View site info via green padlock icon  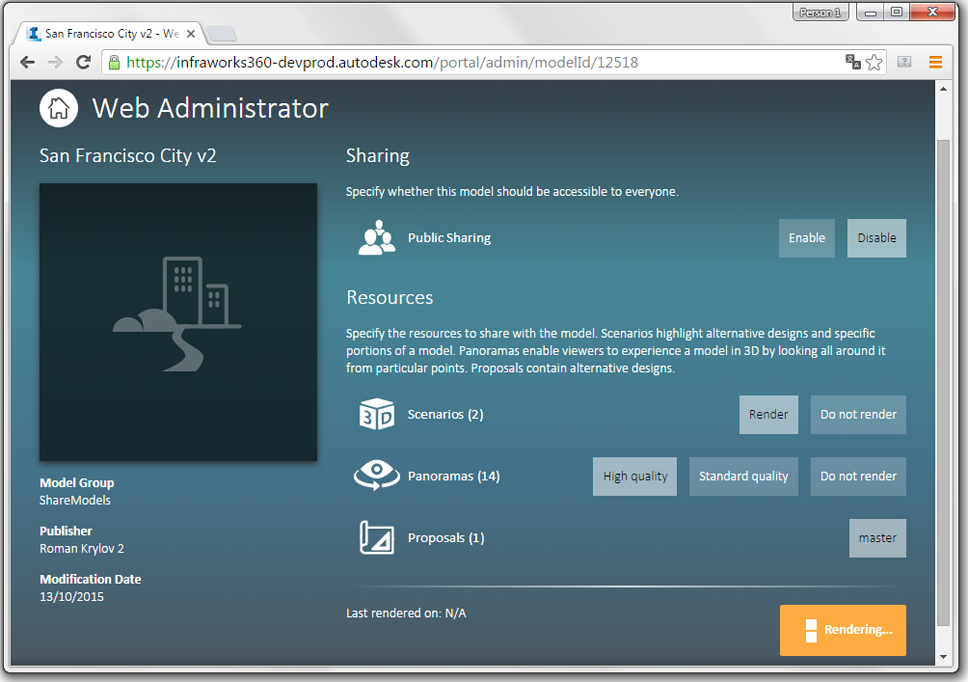pos(114,62)
